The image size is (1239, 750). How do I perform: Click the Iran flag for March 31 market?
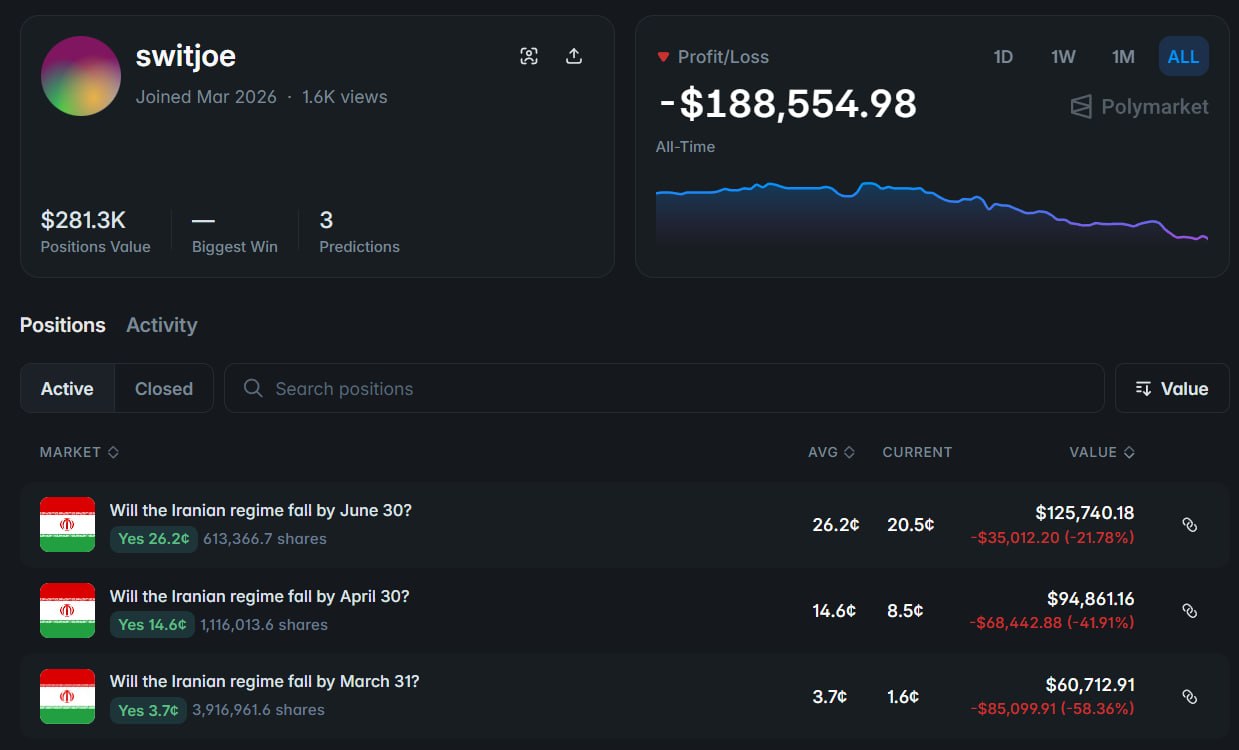tap(67, 696)
